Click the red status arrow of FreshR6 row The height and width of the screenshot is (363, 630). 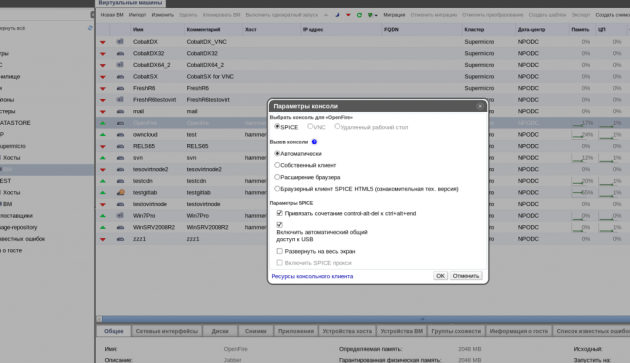point(103,88)
